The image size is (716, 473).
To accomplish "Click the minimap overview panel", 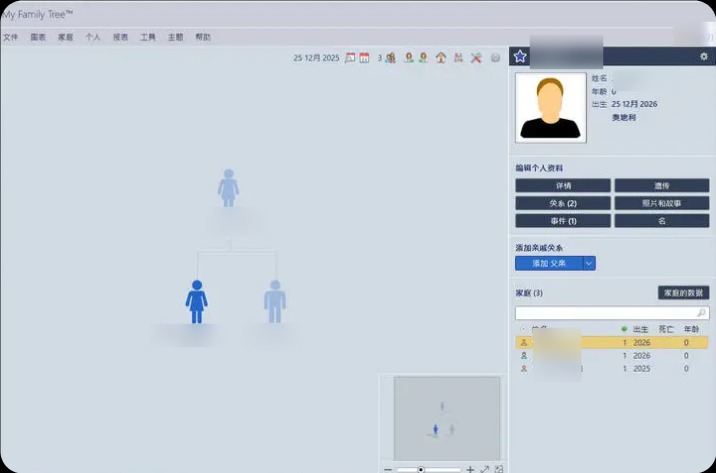I will (x=447, y=418).
